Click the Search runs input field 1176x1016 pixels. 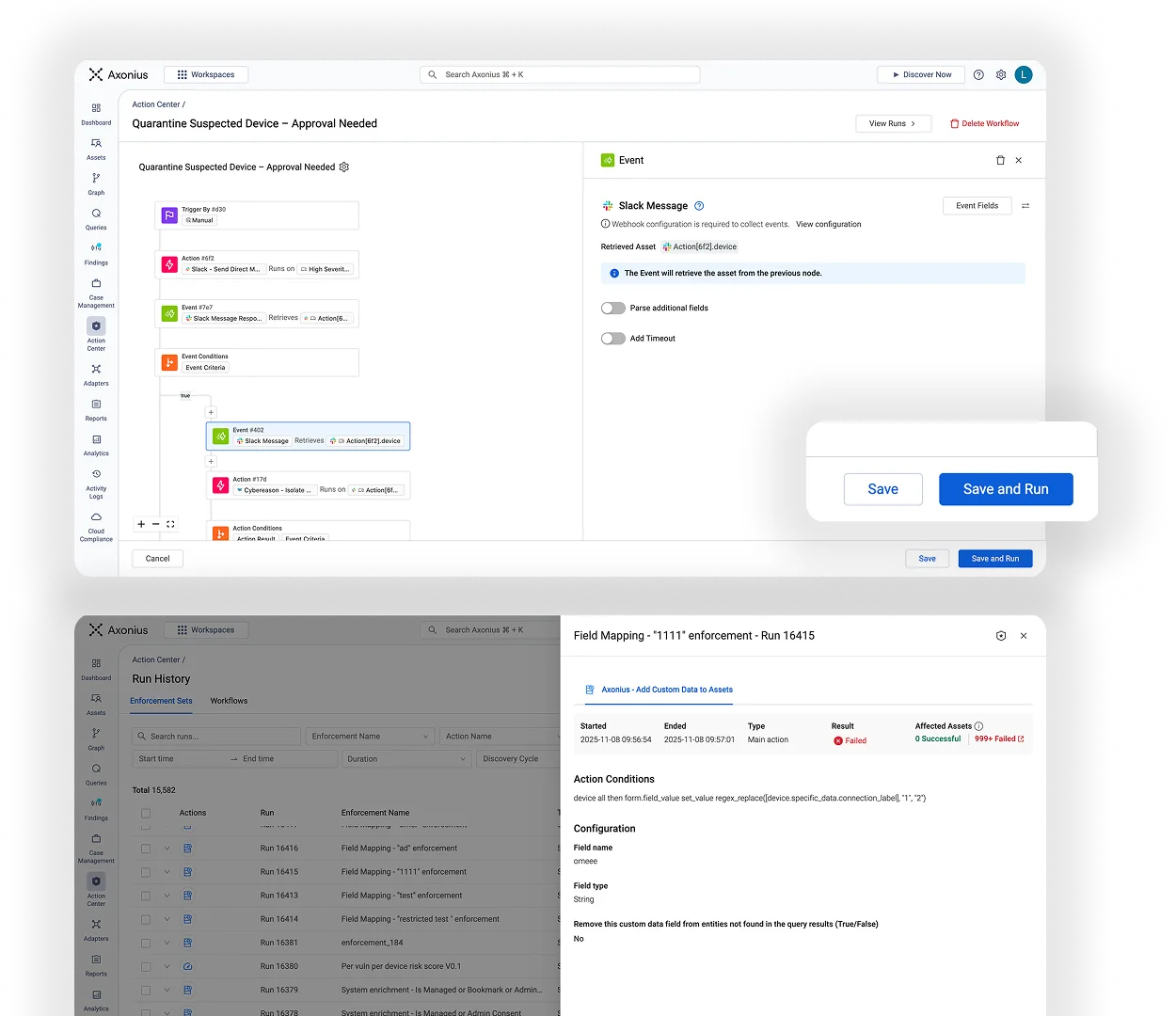point(216,737)
